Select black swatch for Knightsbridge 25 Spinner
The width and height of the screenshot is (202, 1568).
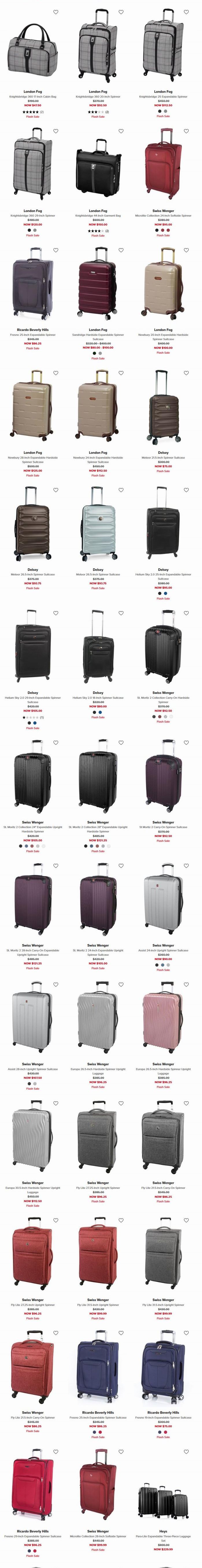click(160, 111)
